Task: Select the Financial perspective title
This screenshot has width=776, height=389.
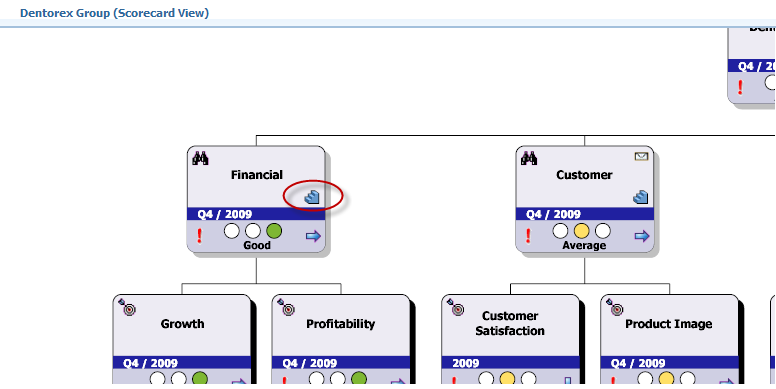Action: (x=257, y=175)
